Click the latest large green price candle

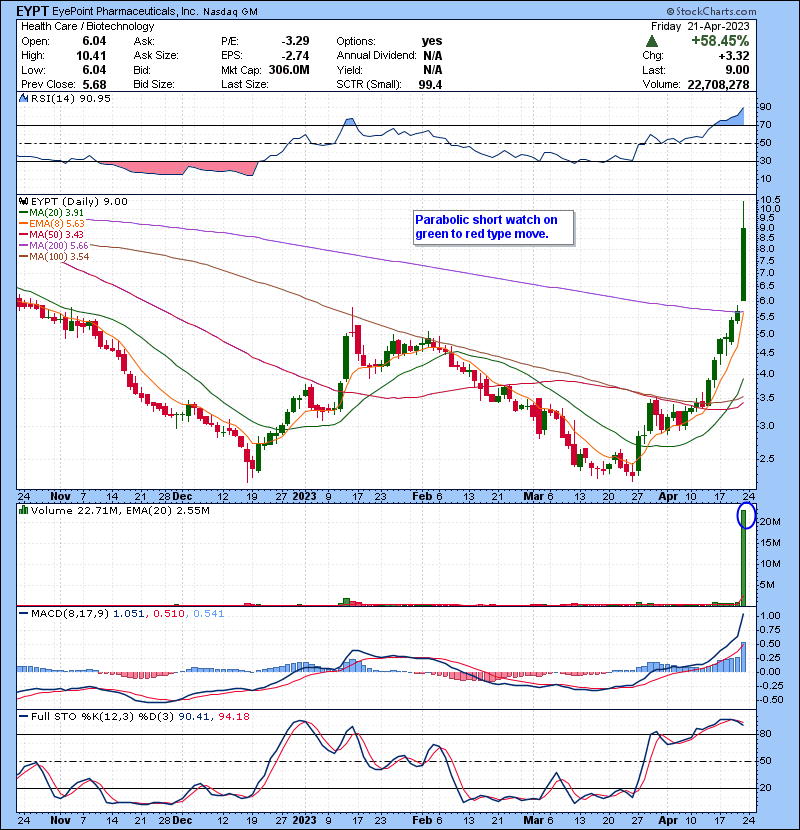tap(743, 264)
